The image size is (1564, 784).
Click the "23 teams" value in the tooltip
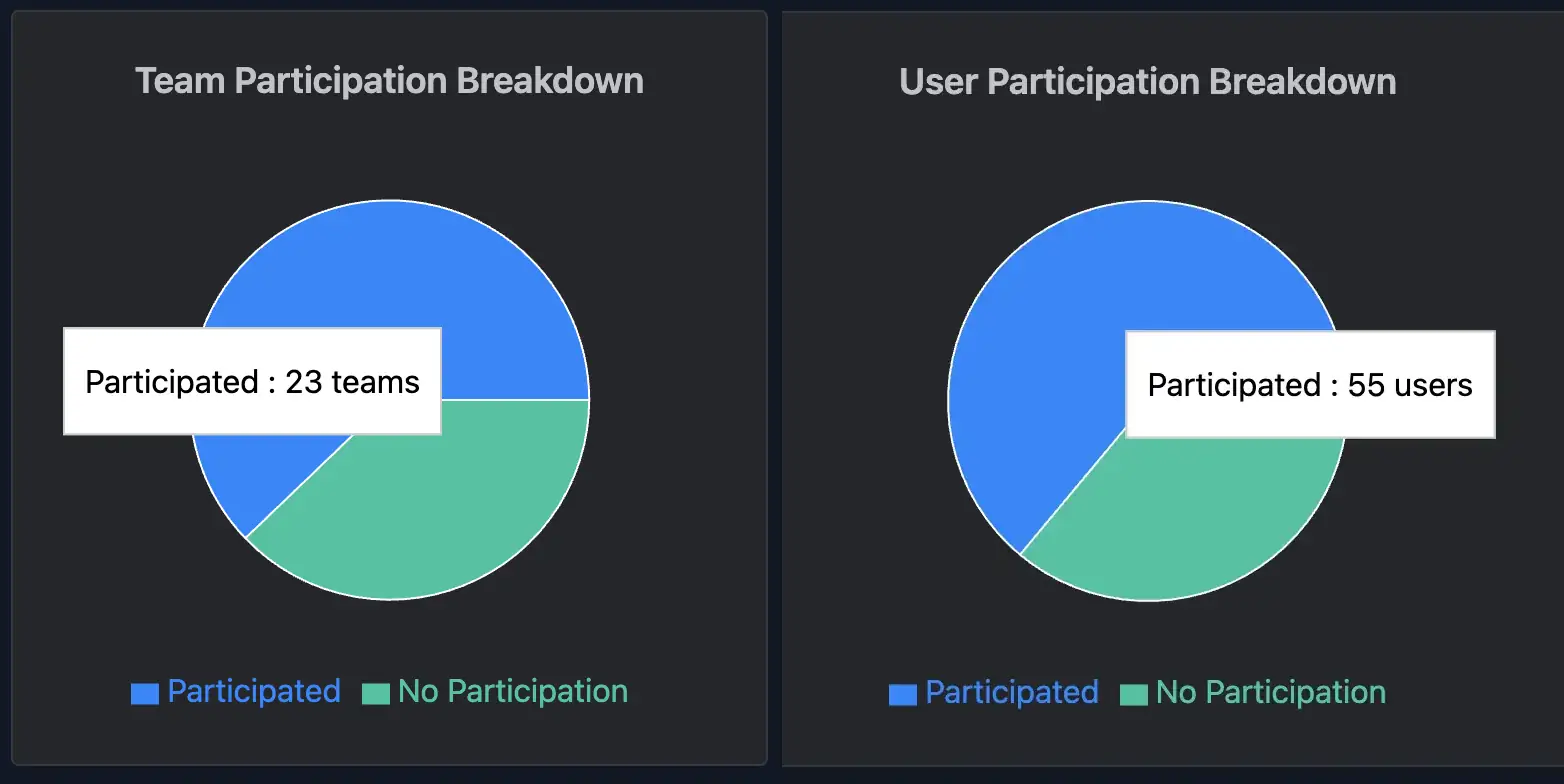(352, 382)
